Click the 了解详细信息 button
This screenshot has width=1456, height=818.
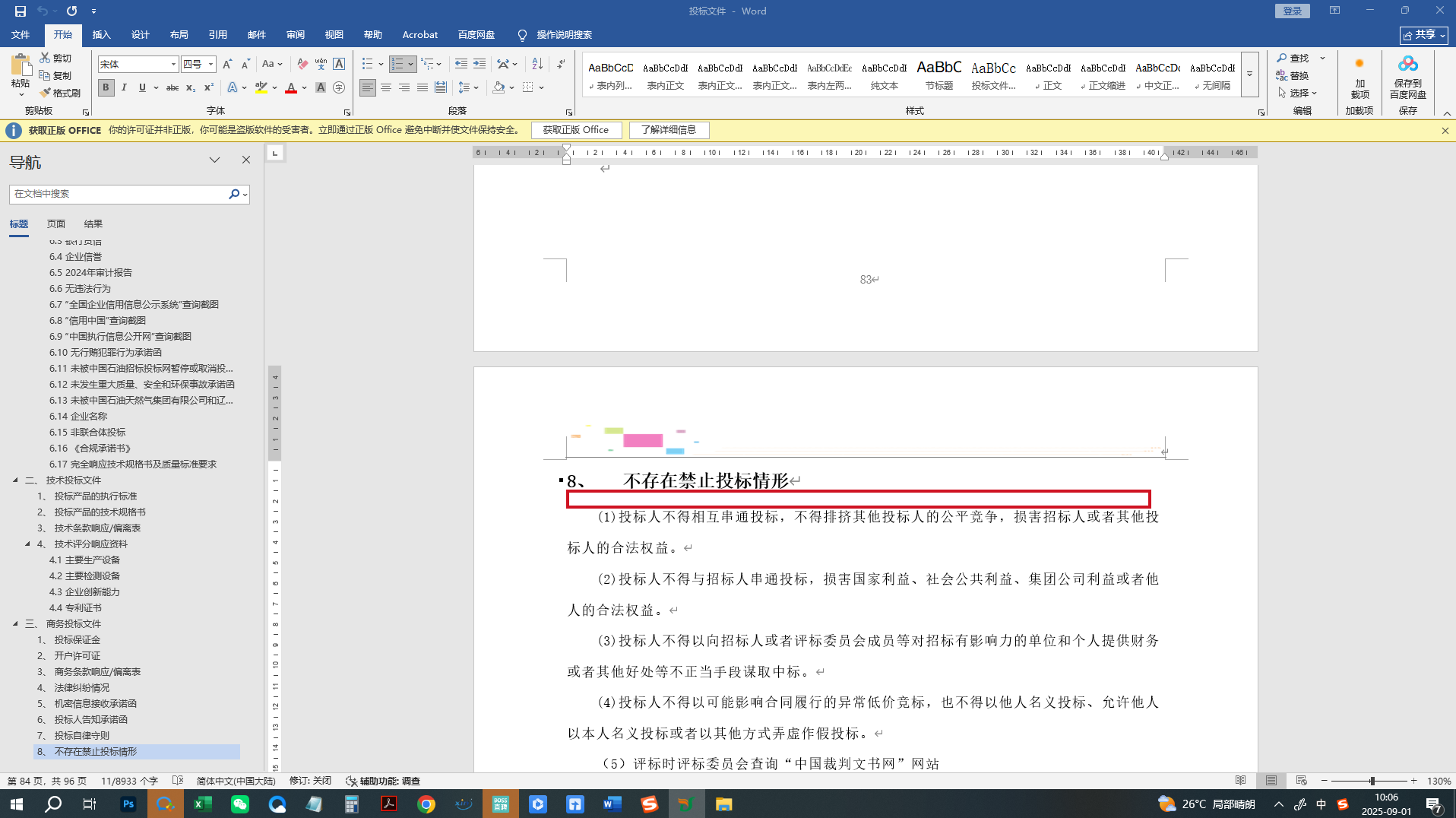669,130
